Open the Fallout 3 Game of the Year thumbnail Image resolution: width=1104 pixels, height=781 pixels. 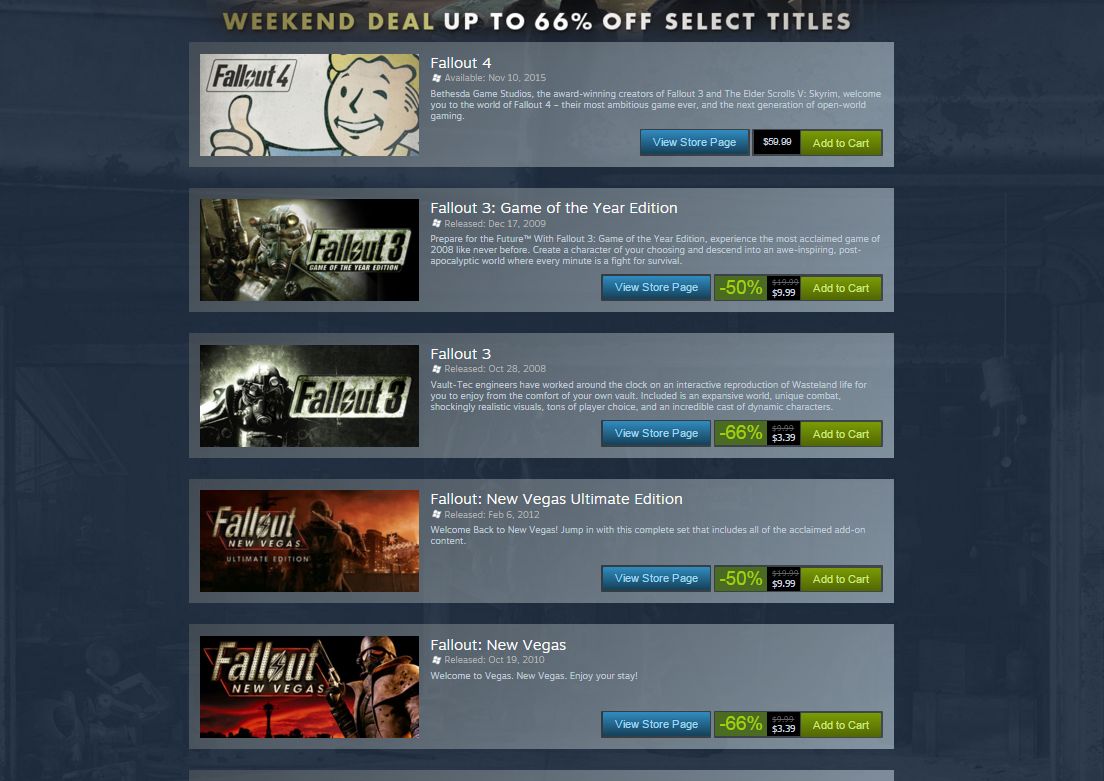pyautogui.click(x=309, y=250)
